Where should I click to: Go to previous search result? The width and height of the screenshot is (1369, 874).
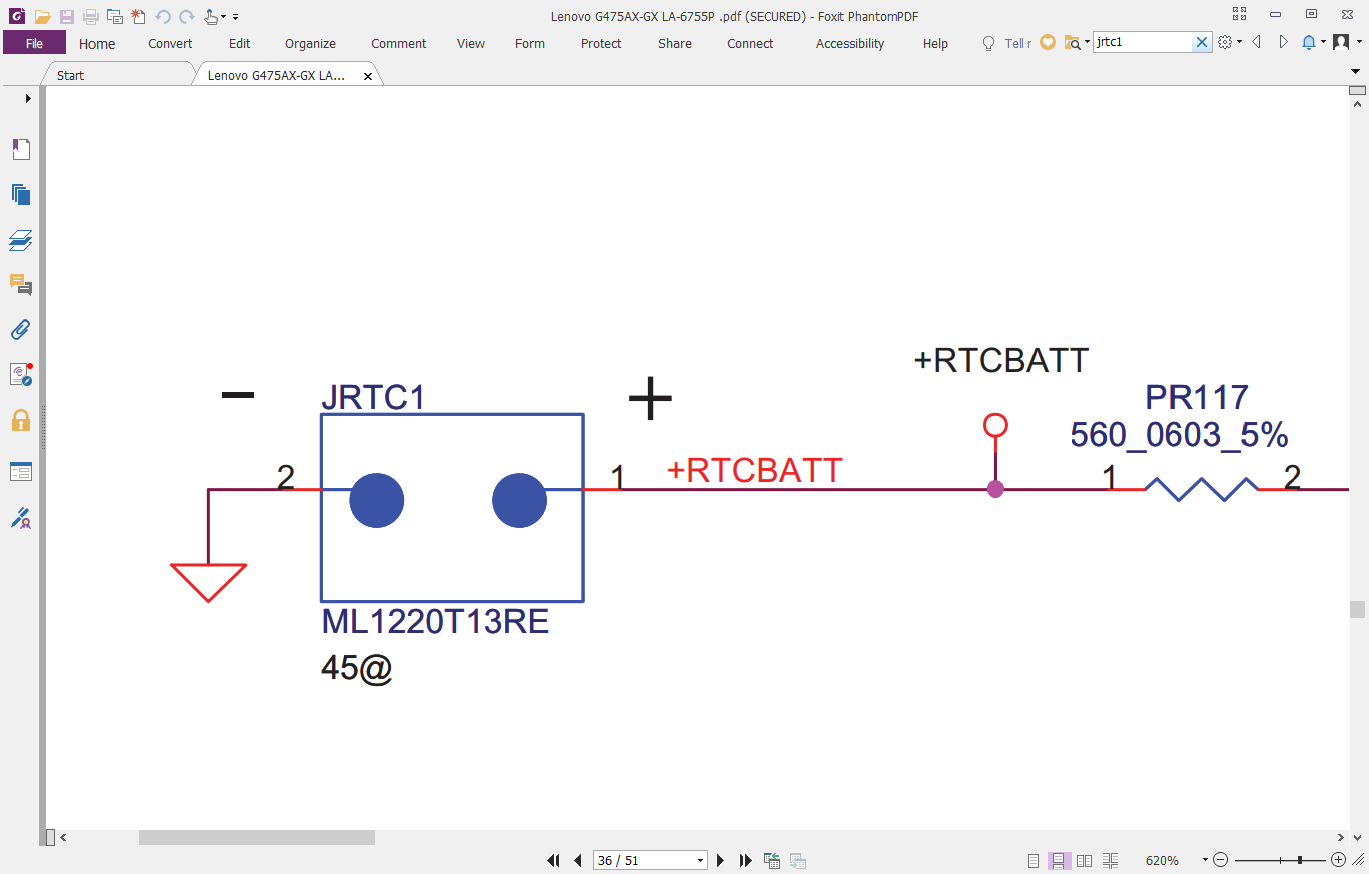[1256, 42]
